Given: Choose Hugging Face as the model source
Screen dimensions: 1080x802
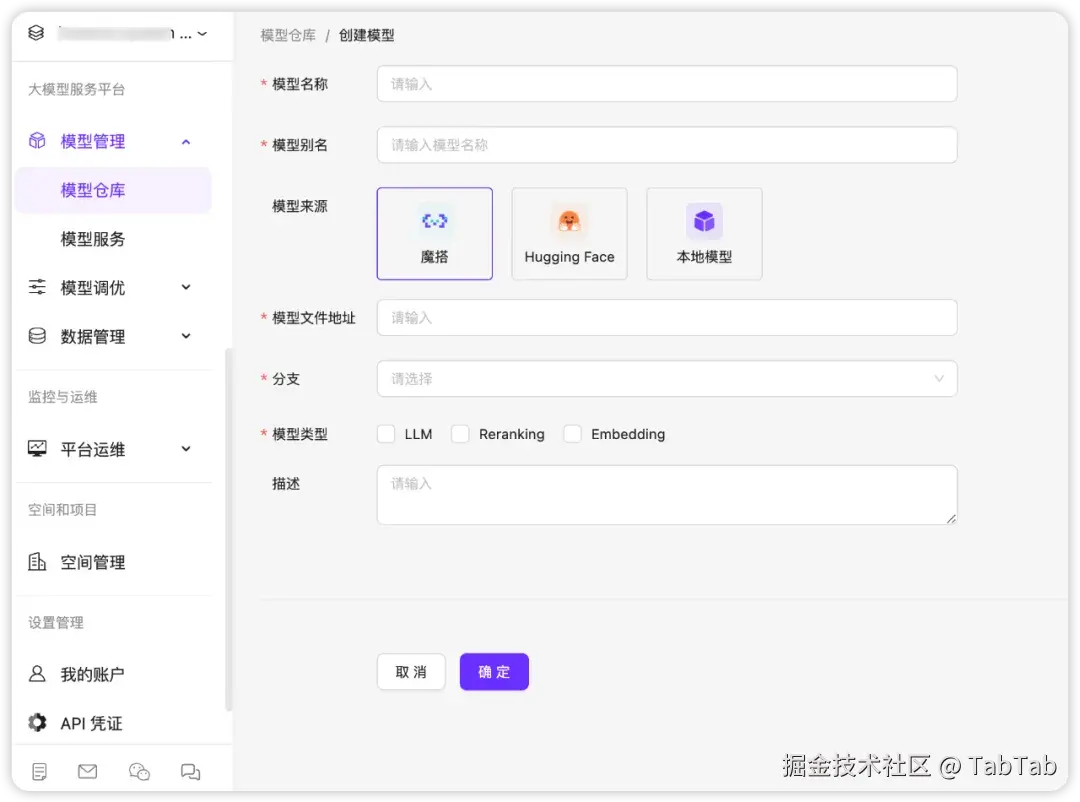Looking at the screenshot, I should click(569, 233).
